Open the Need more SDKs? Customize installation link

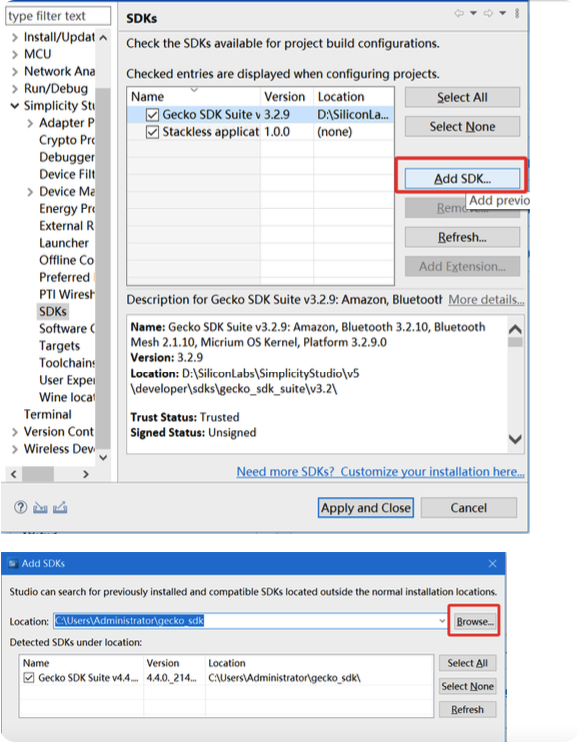coord(380,472)
